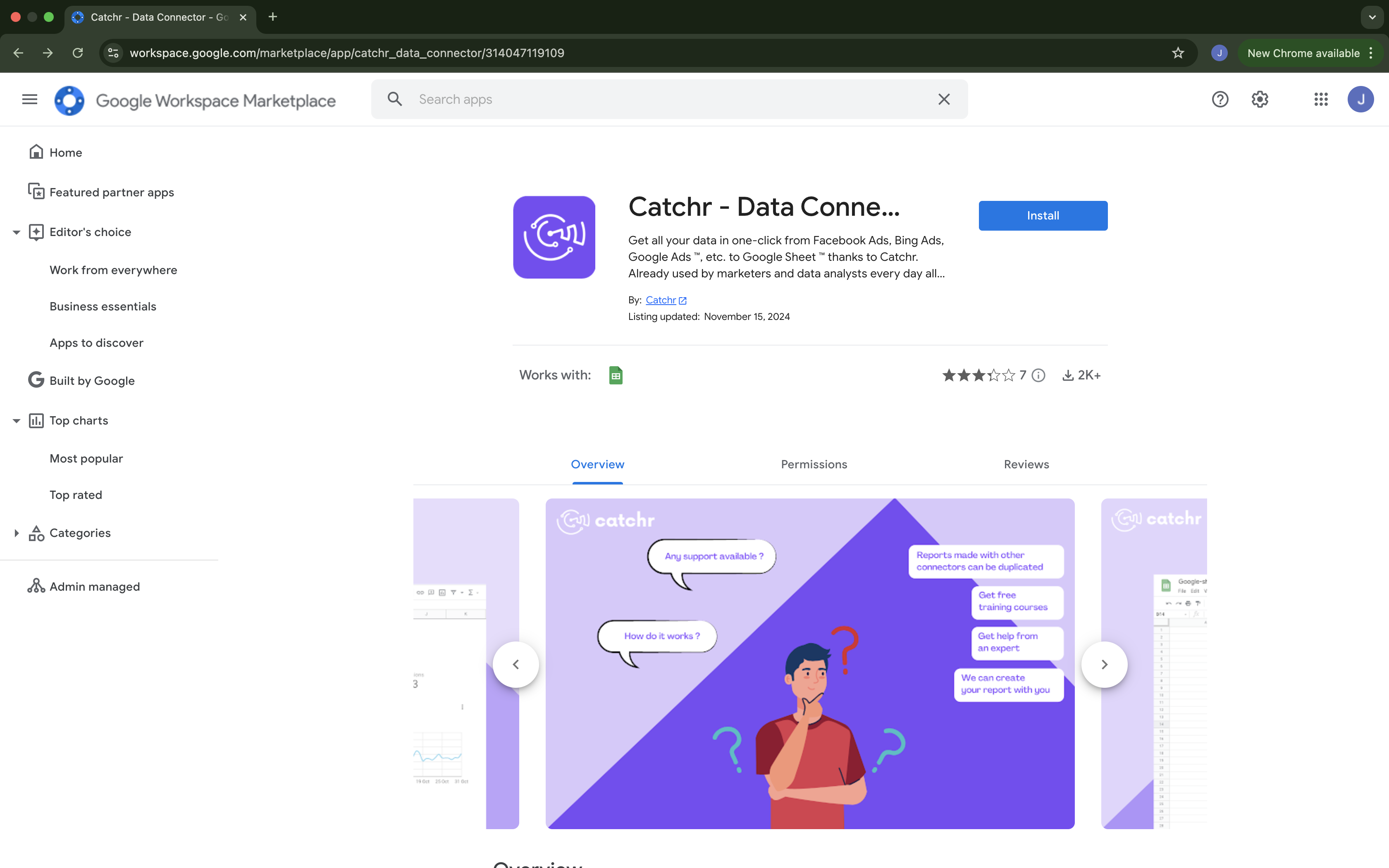Open the Catchr developer link
Screen dimensions: 1389x868
[666, 300]
